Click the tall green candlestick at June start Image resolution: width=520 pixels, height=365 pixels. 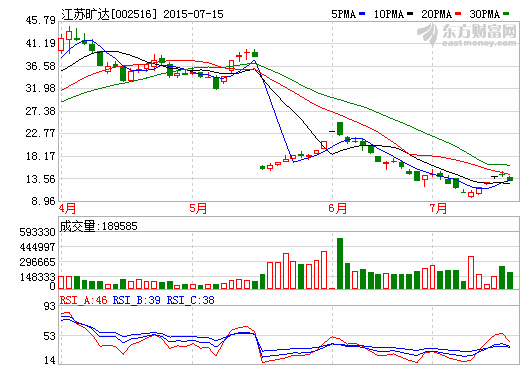(x=340, y=129)
